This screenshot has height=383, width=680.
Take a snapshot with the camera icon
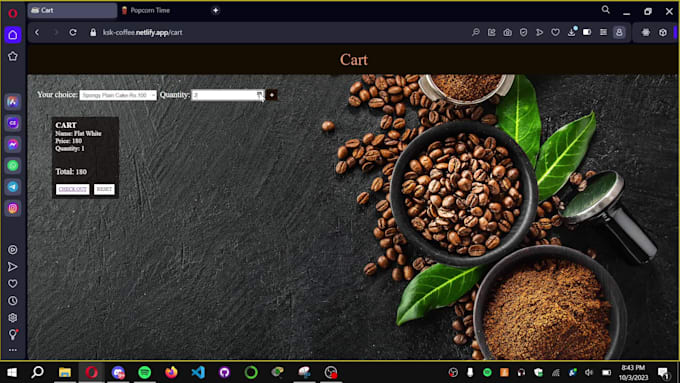click(x=507, y=33)
